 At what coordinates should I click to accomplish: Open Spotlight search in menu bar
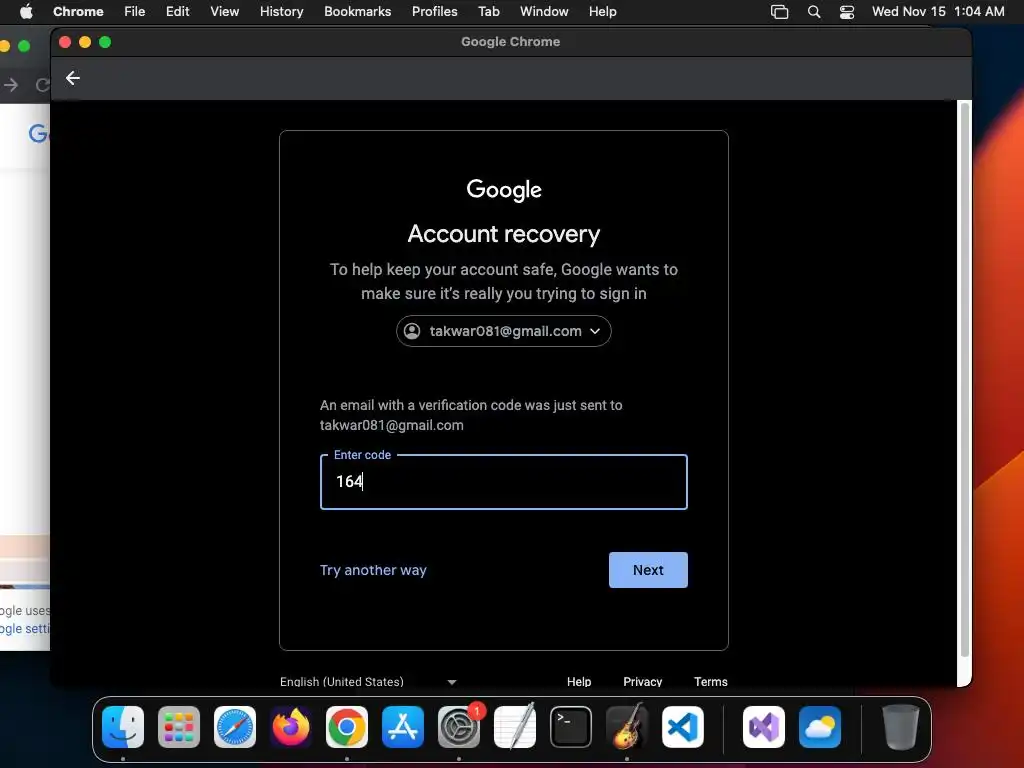pyautogui.click(x=814, y=11)
